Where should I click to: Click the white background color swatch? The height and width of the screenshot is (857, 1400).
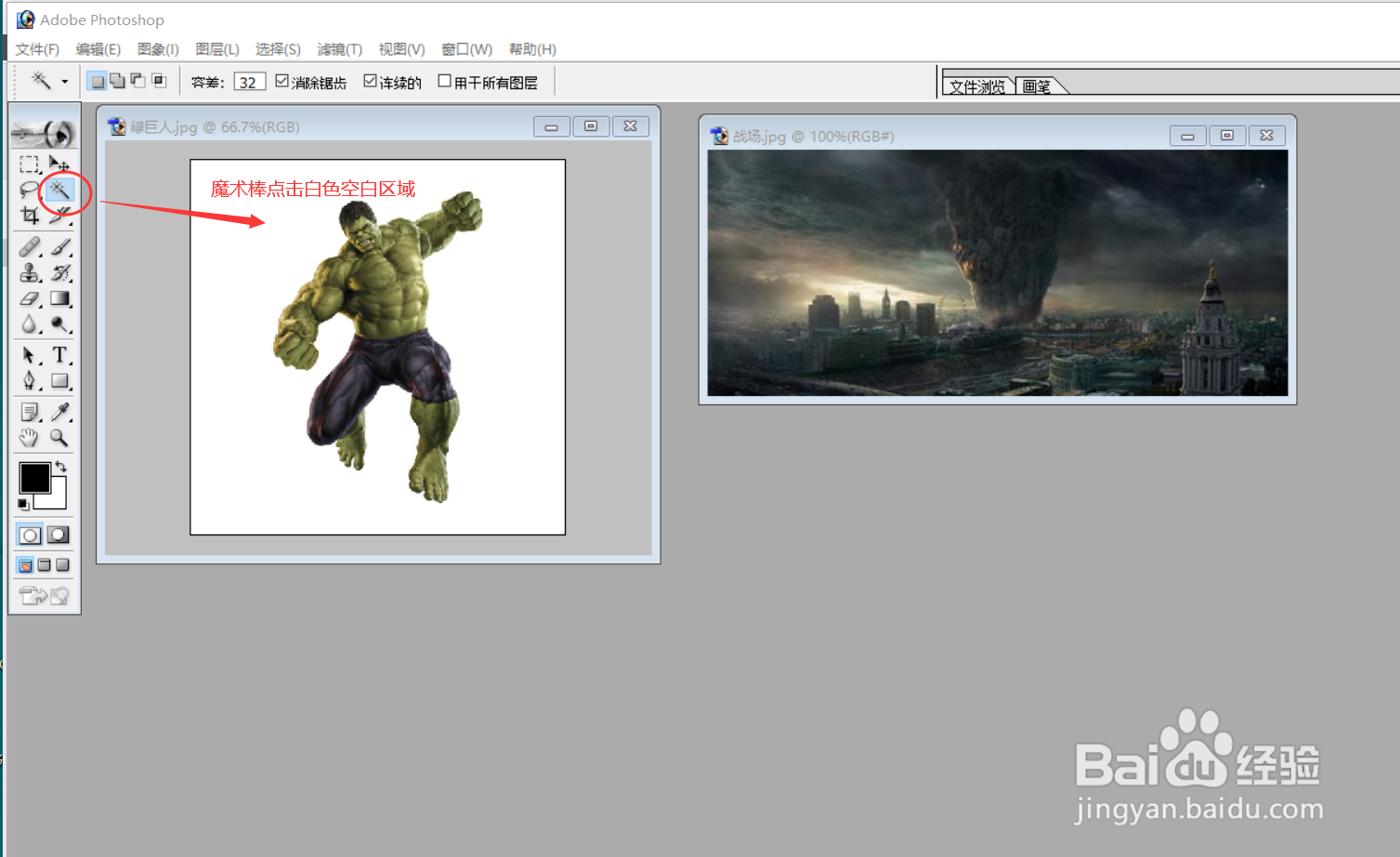point(58,499)
